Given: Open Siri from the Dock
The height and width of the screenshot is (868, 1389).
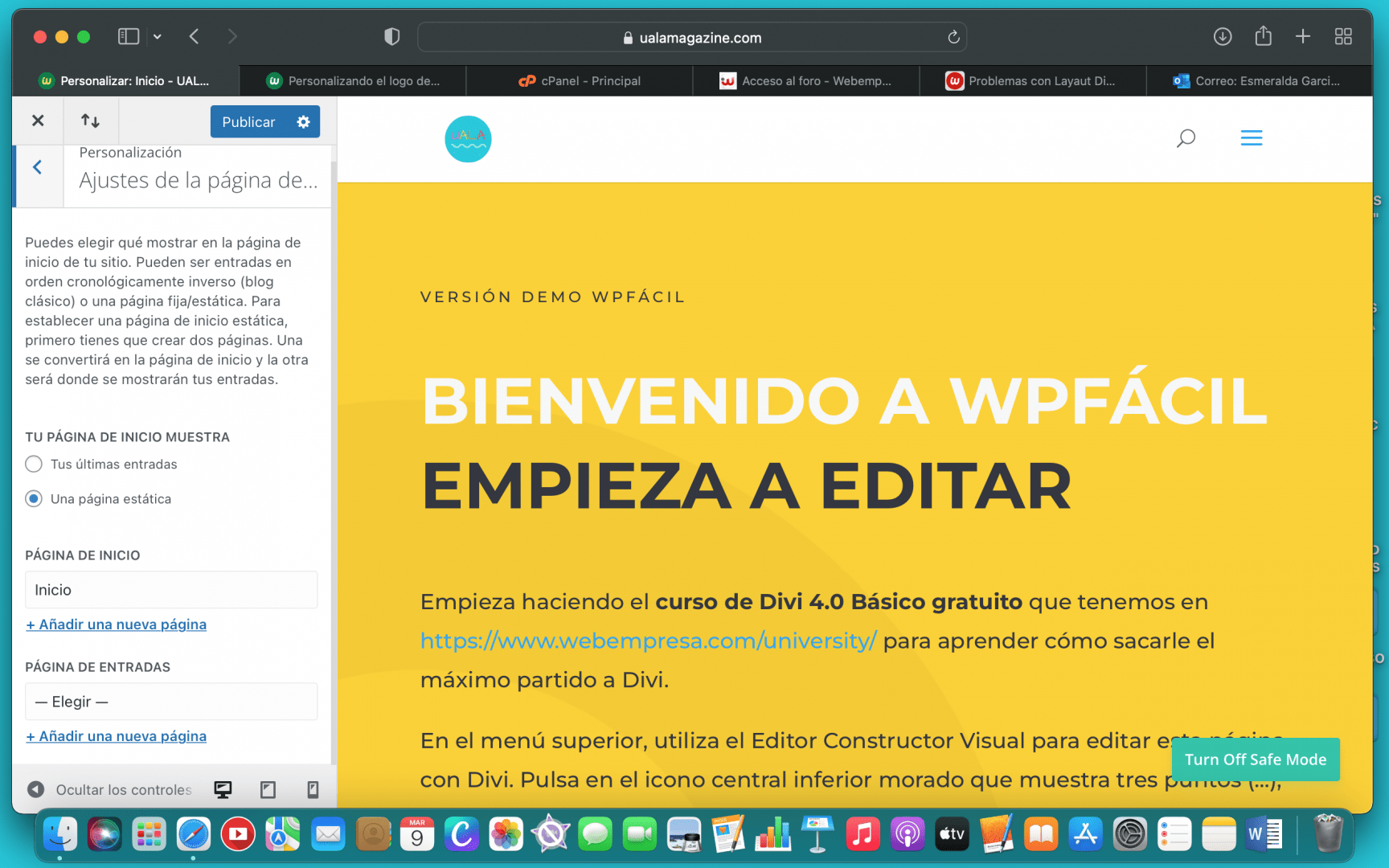Looking at the screenshot, I should (104, 834).
